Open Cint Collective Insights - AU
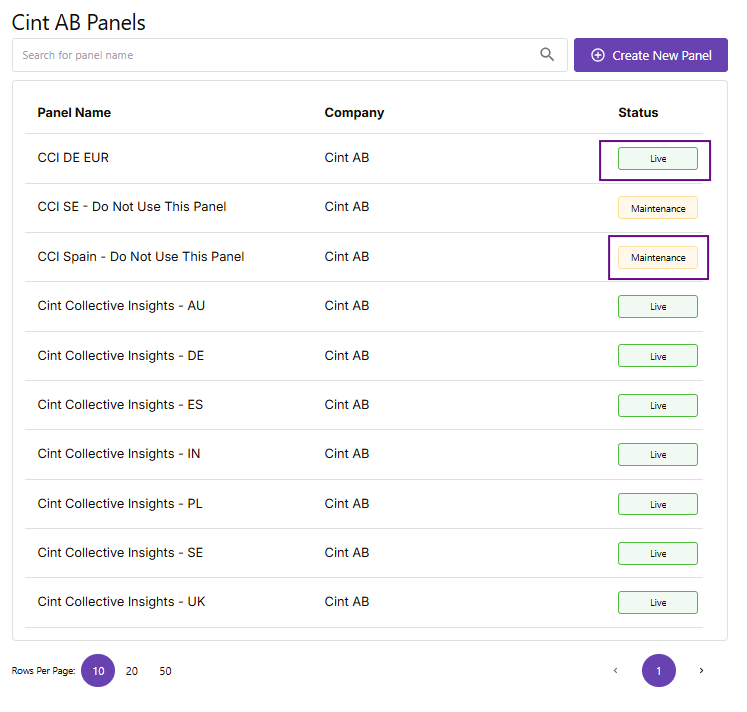 (121, 306)
